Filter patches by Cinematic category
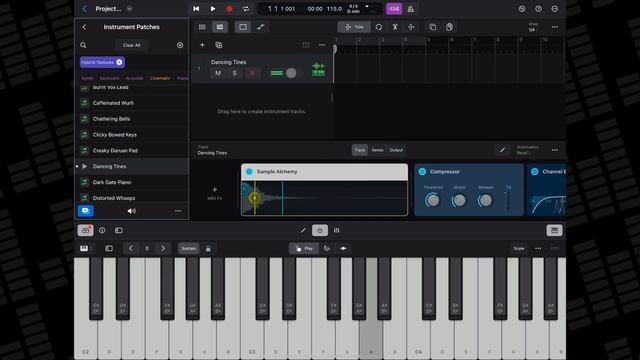 (160, 78)
